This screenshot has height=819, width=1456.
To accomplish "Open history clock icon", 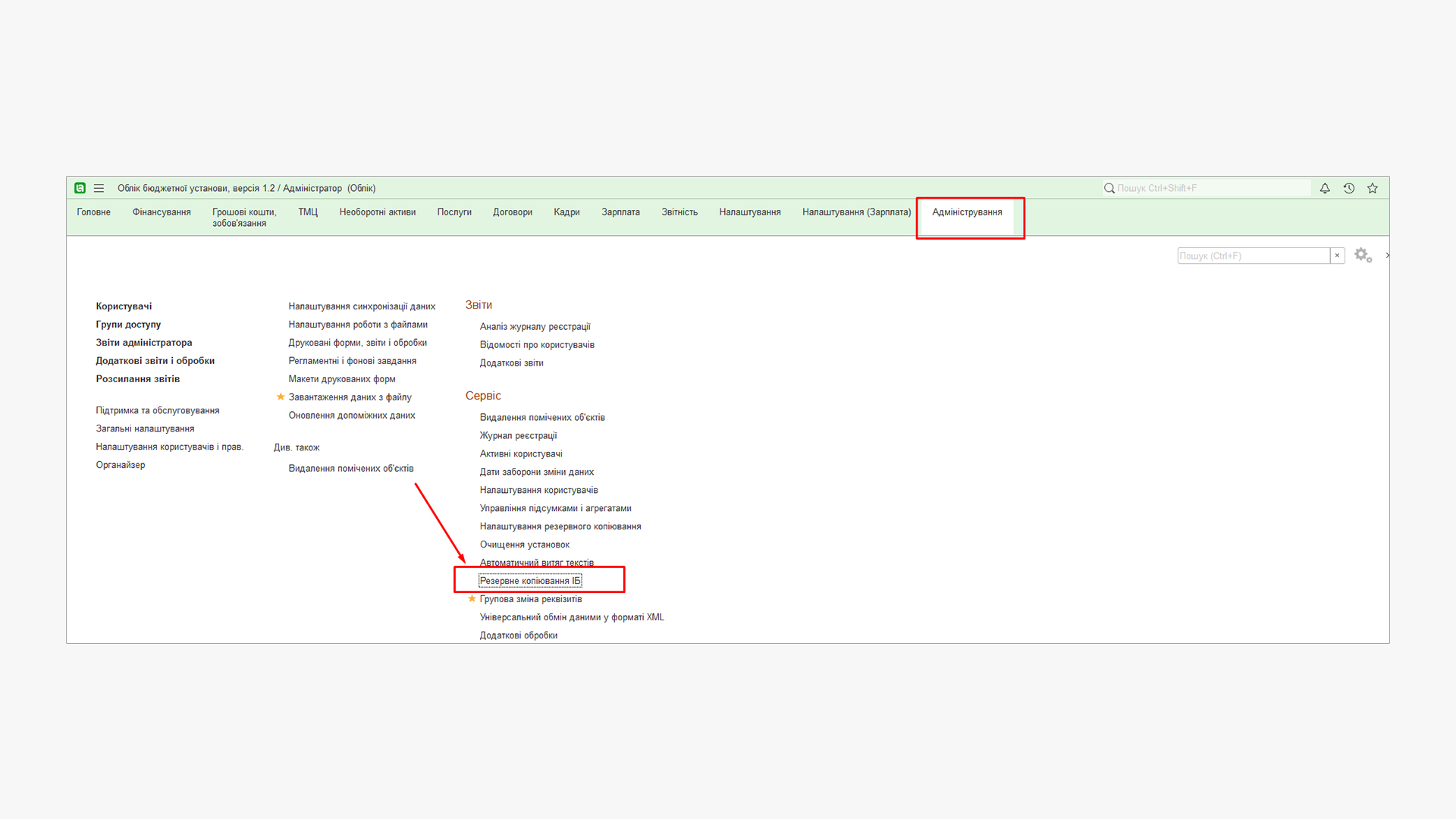I will click(1348, 188).
